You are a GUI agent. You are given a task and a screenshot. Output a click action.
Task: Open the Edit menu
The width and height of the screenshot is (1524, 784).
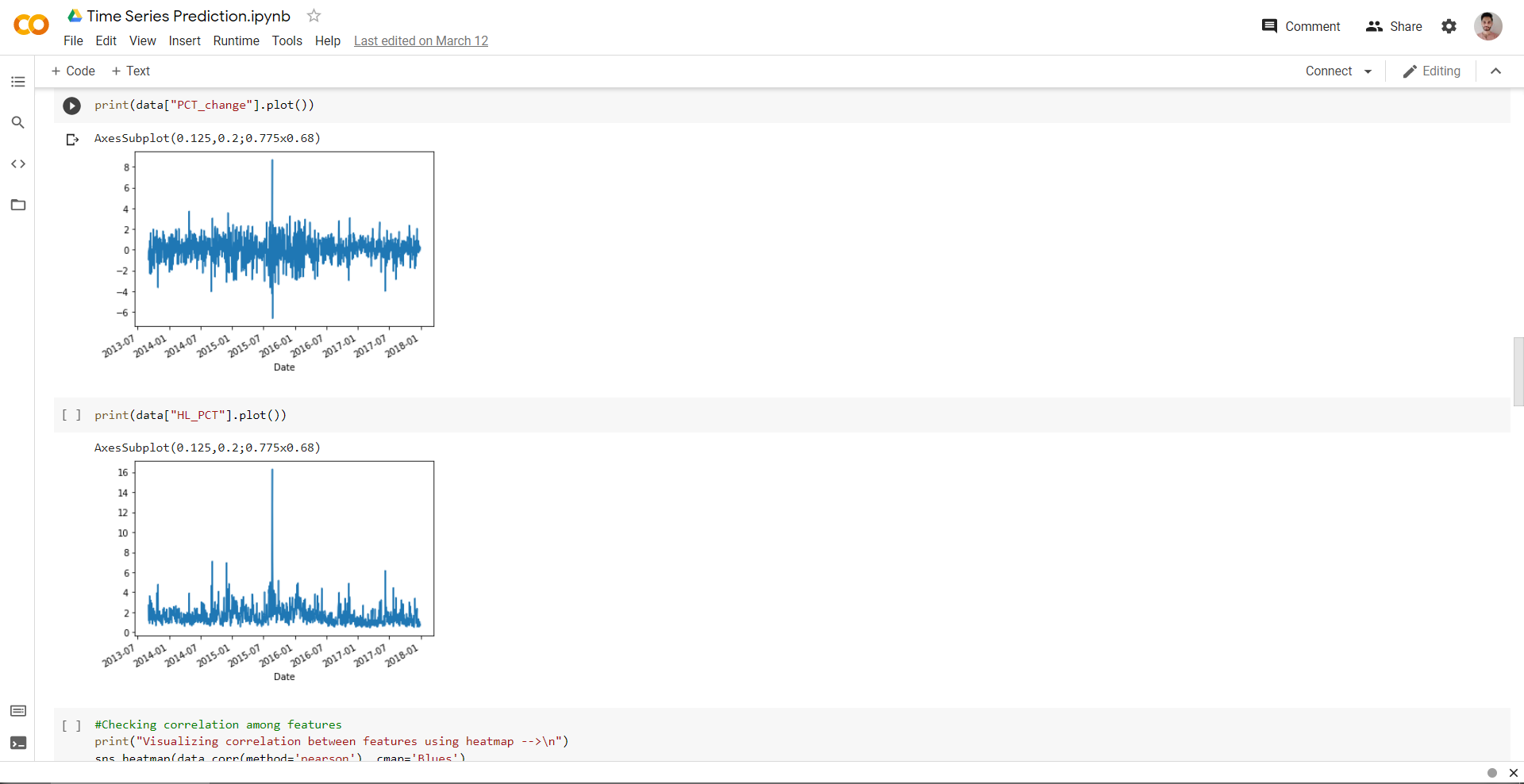(106, 41)
